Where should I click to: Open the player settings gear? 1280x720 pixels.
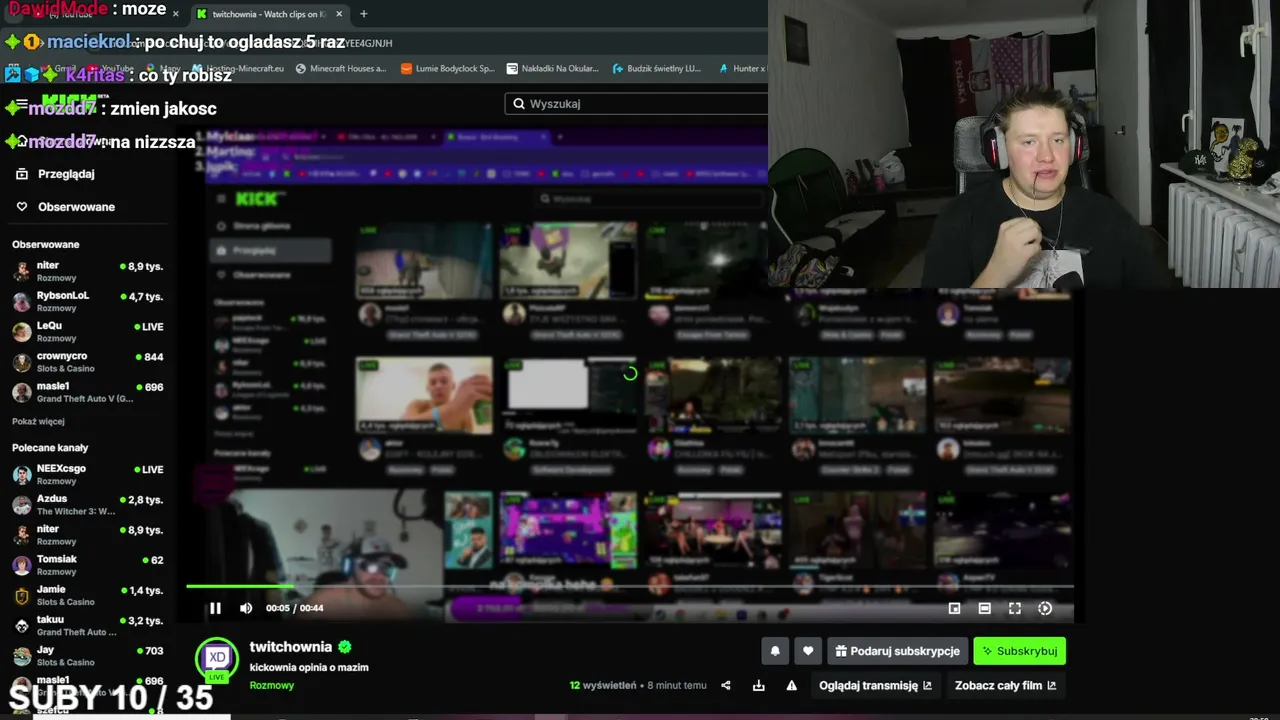1045,608
